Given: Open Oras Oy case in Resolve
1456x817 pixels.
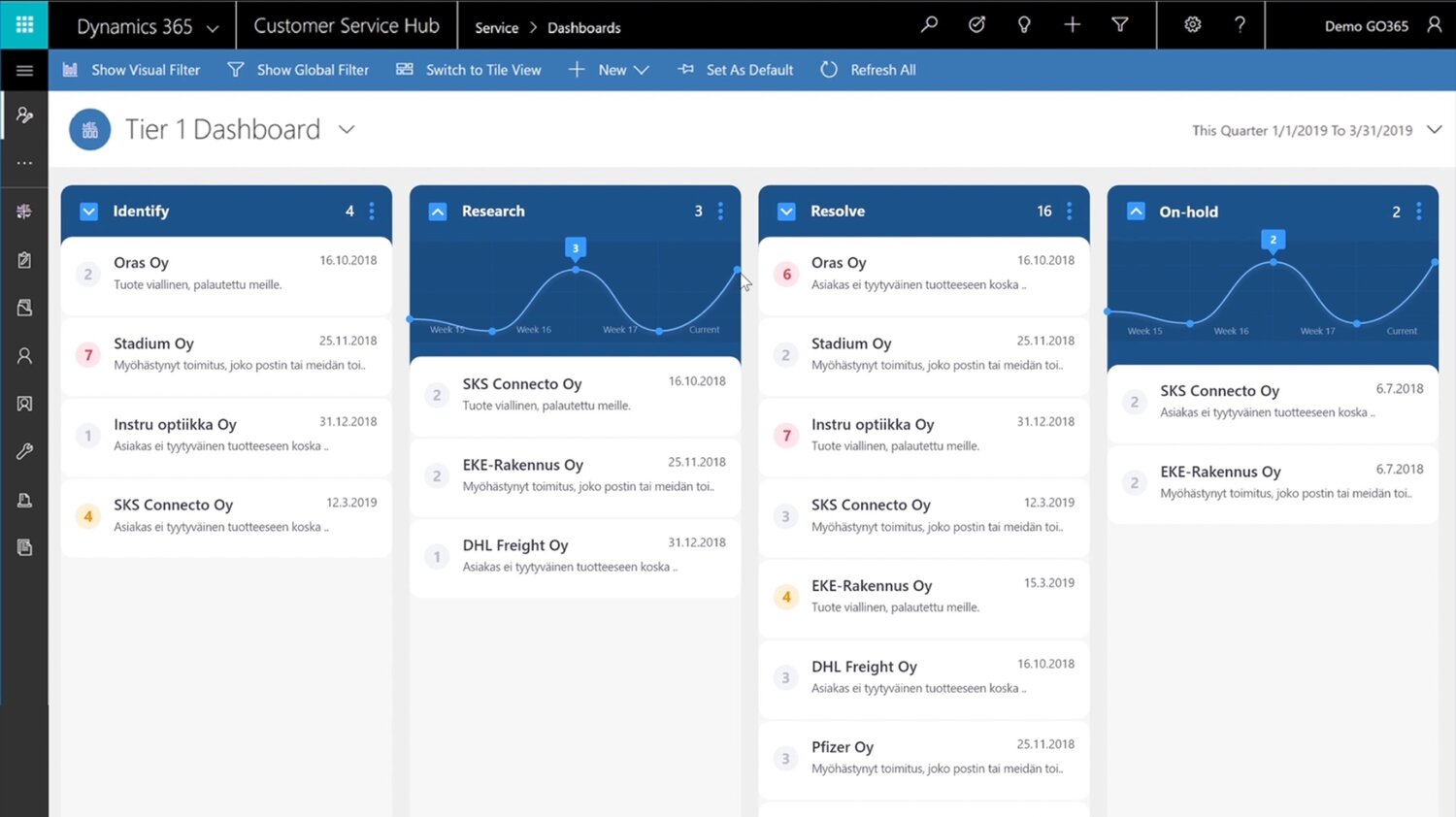Looking at the screenshot, I should pos(924,275).
